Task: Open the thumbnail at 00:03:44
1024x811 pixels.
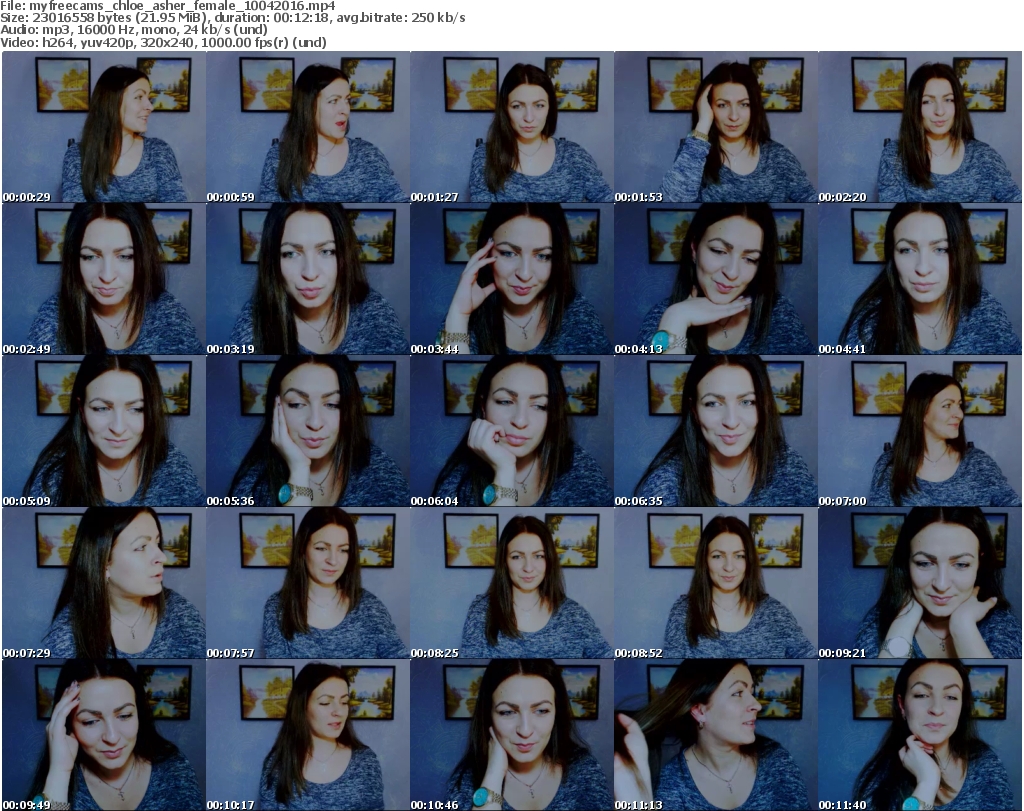Action: (x=511, y=280)
